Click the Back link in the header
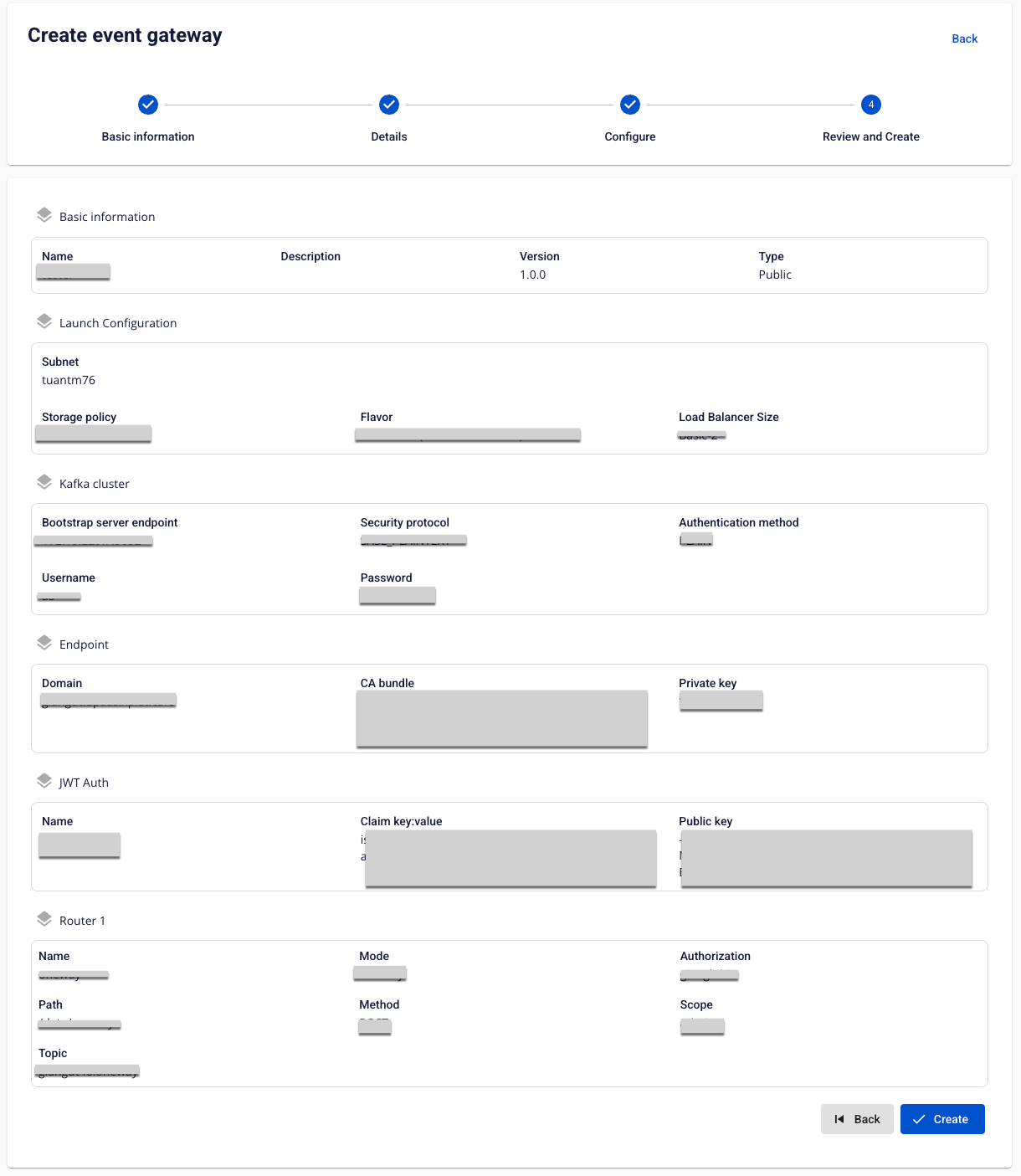The height and width of the screenshot is (1176, 1021). click(x=964, y=39)
